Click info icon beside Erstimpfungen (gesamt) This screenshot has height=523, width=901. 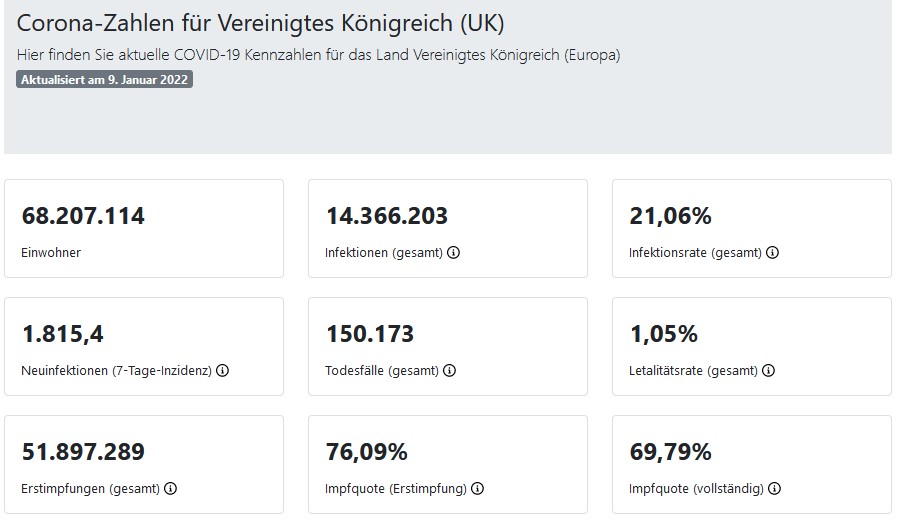coord(170,489)
